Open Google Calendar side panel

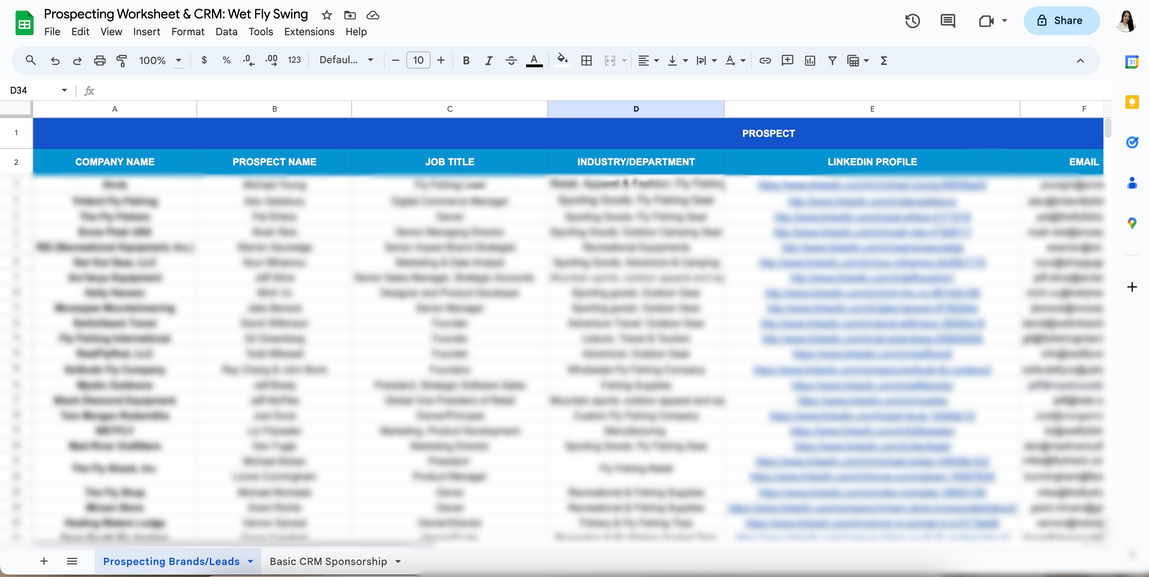pos(1131,62)
